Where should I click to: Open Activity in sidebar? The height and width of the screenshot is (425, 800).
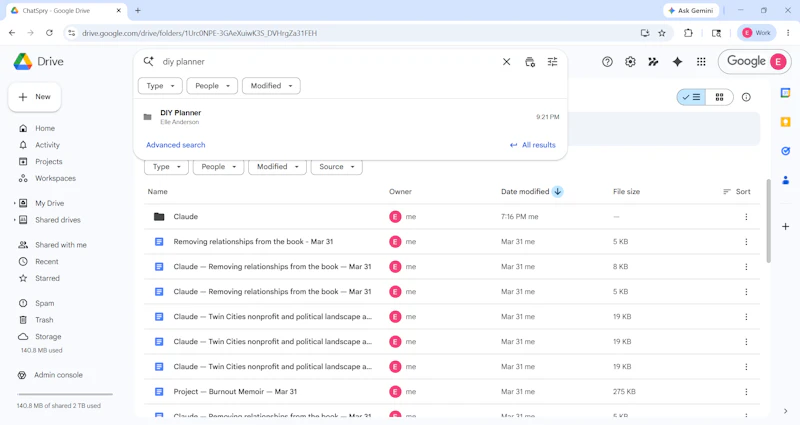[x=47, y=145]
